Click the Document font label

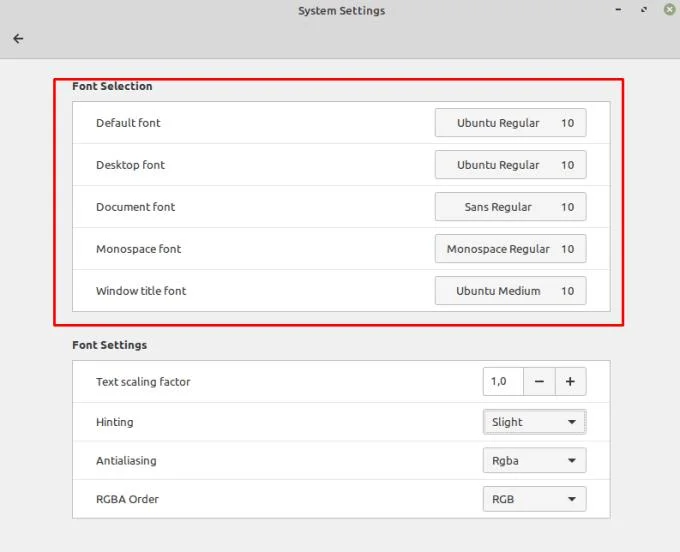135,207
